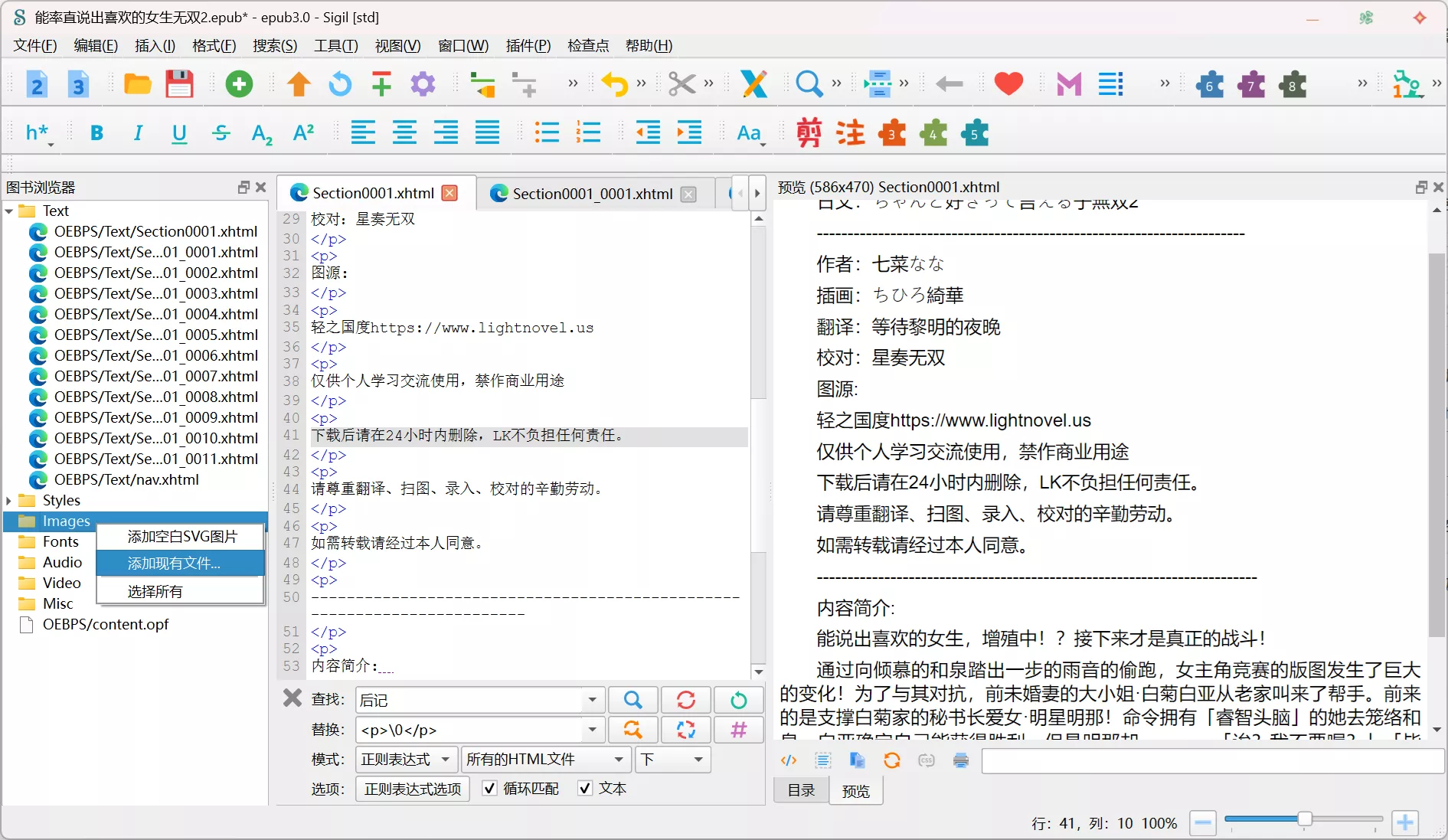Image resolution: width=1448 pixels, height=840 pixels.
Task: Click the red Save floppy disk icon
Action: 179,84
